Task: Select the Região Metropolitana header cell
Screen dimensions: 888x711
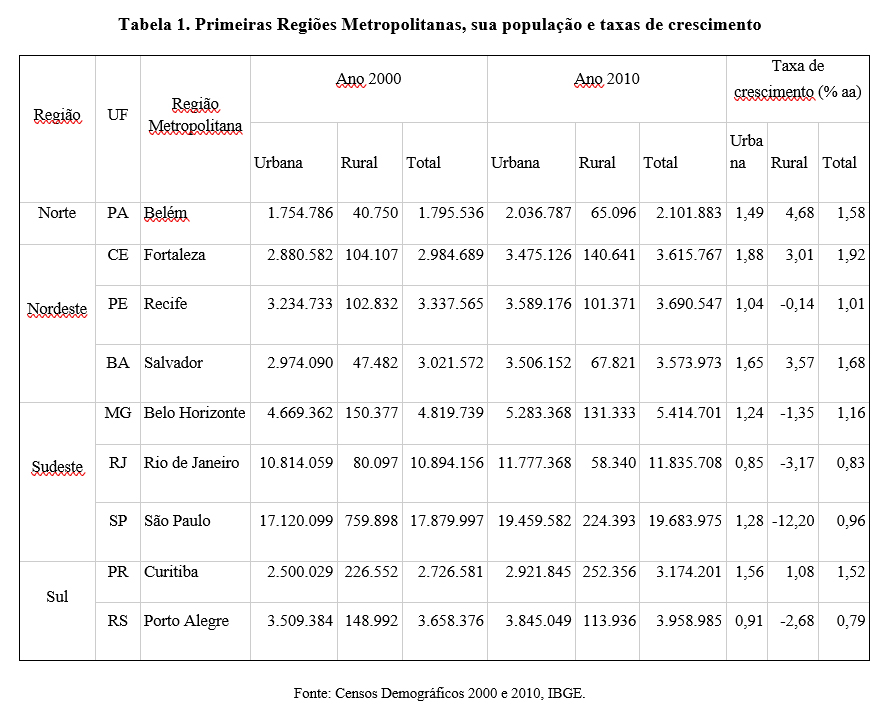Action: point(195,115)
